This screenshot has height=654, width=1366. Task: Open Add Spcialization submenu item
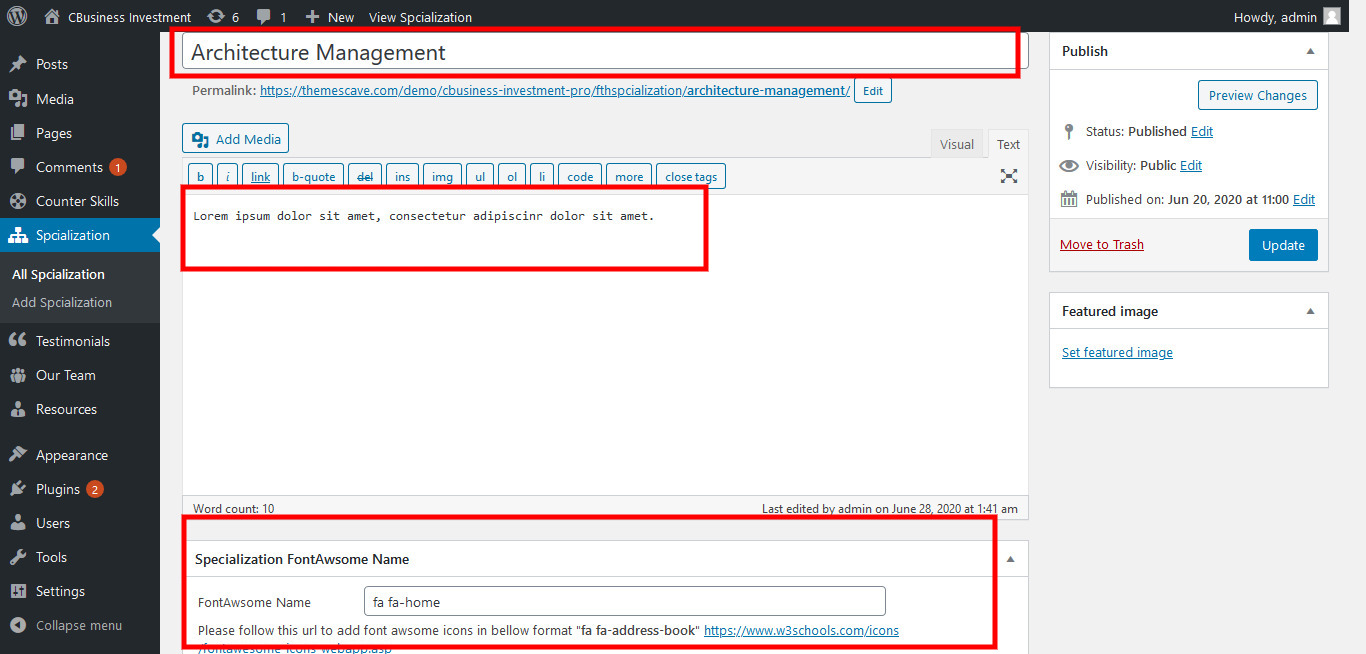pos(62,302)
